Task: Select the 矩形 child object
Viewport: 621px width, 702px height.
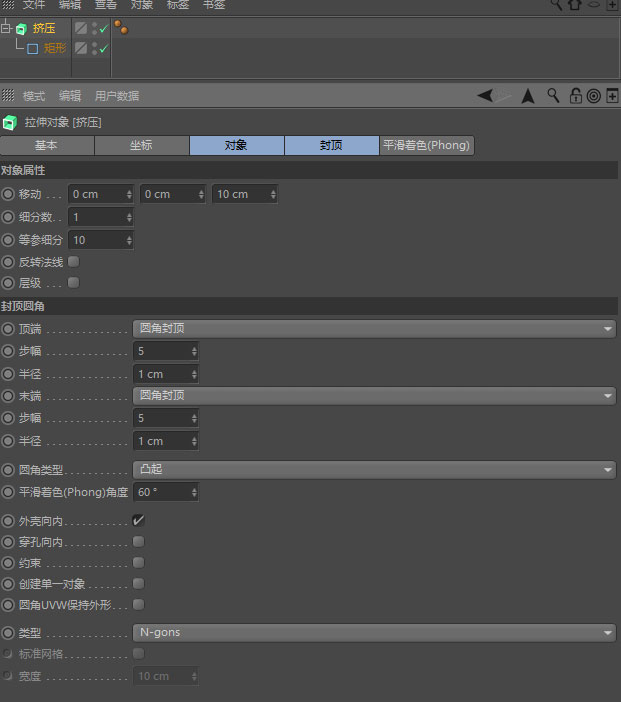Action: (55, 48)
